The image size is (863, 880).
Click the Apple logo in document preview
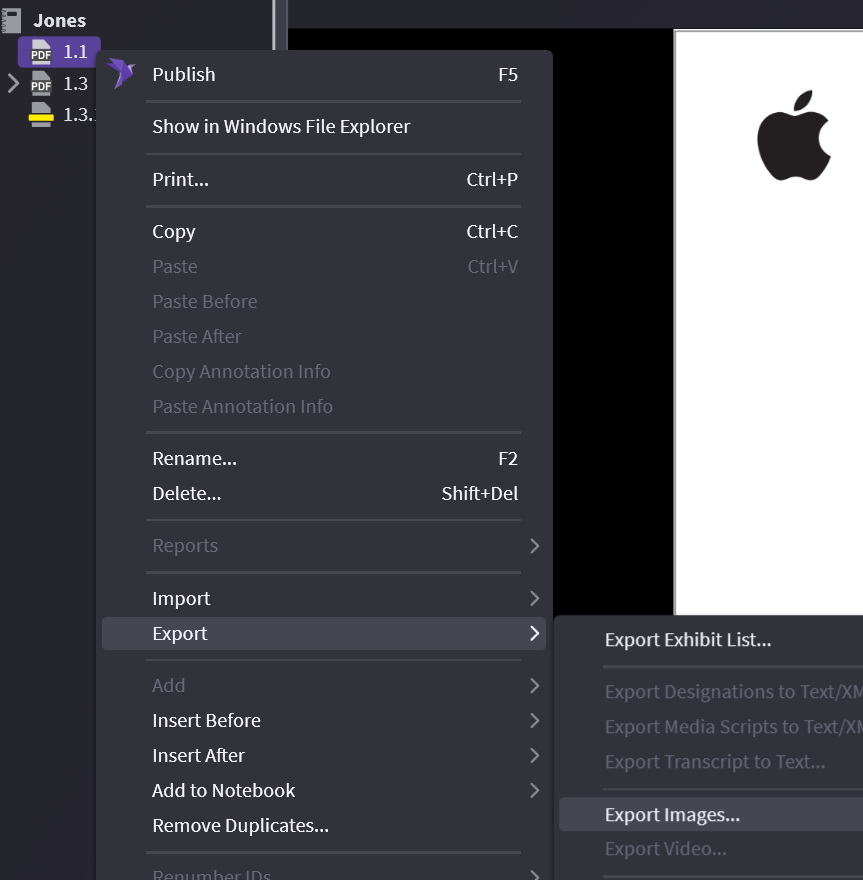(x=794, y=136)
